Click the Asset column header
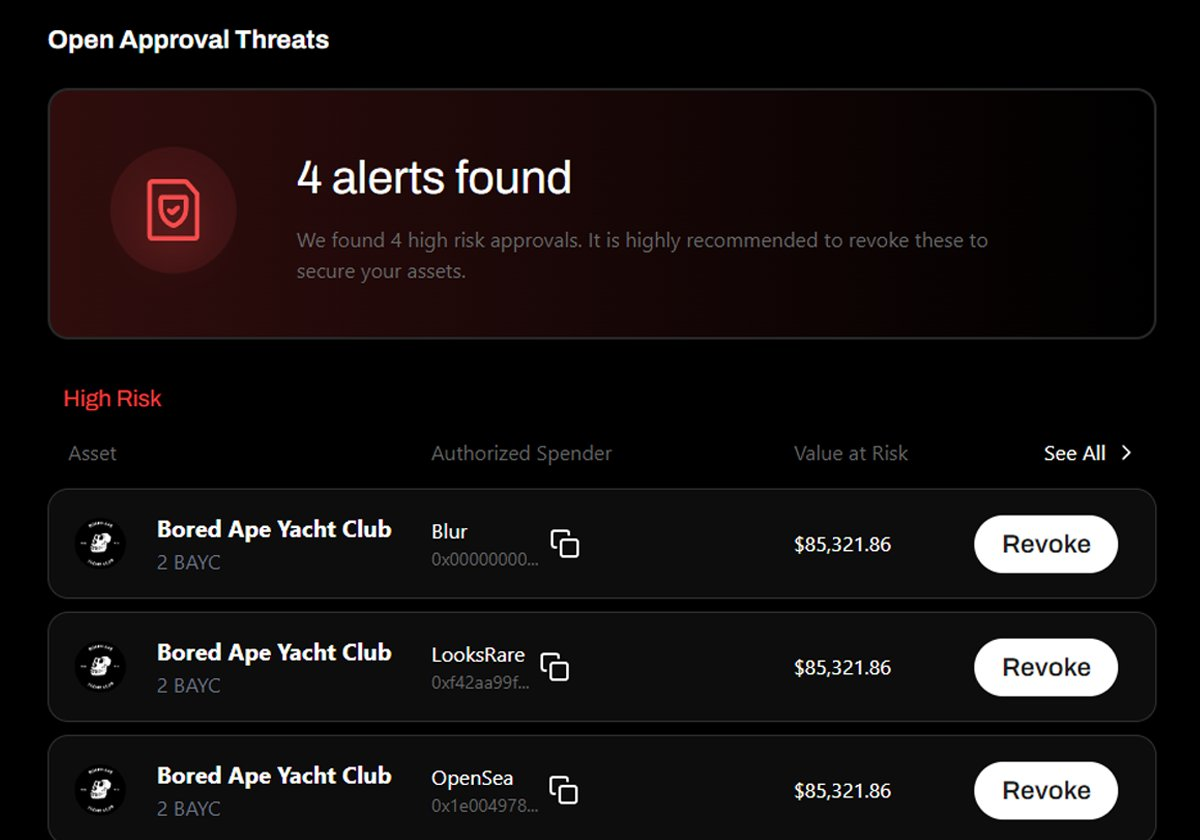This screenshot has width=1200, height=840. [x=92, y=453]
